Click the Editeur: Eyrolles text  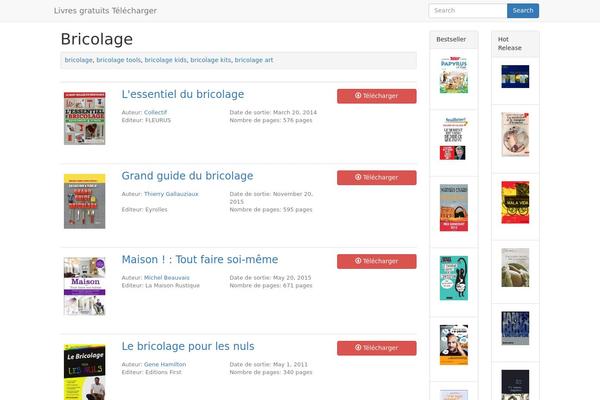click(144, 210)
